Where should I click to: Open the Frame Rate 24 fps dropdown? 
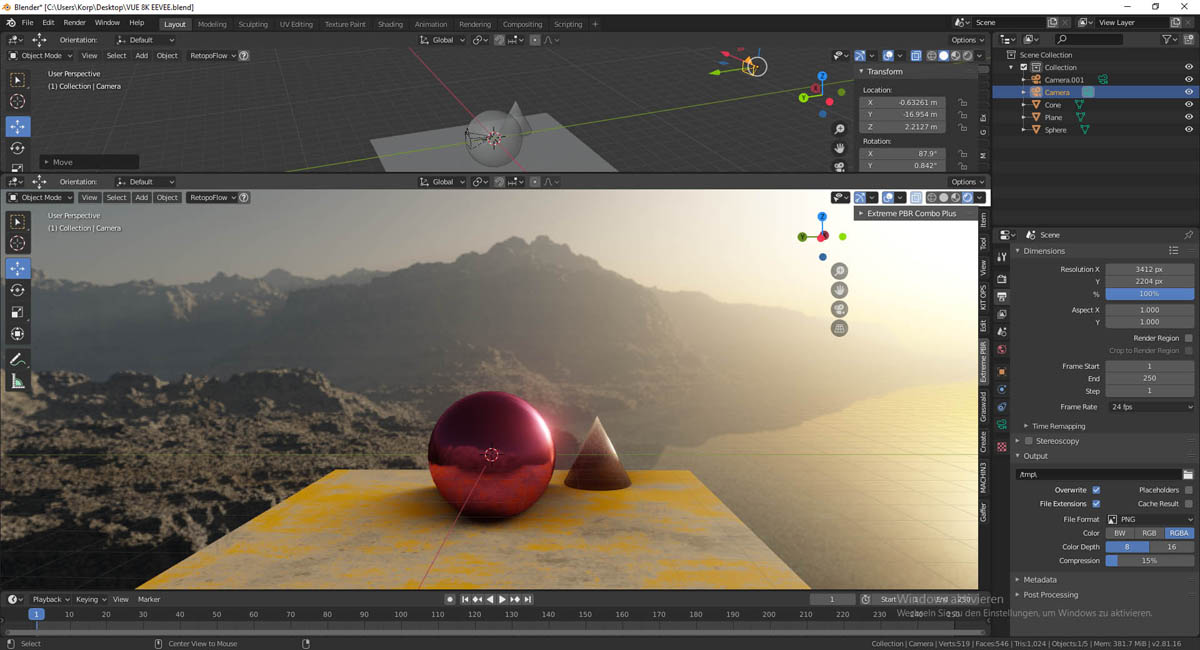click(x=1149, y=407)
